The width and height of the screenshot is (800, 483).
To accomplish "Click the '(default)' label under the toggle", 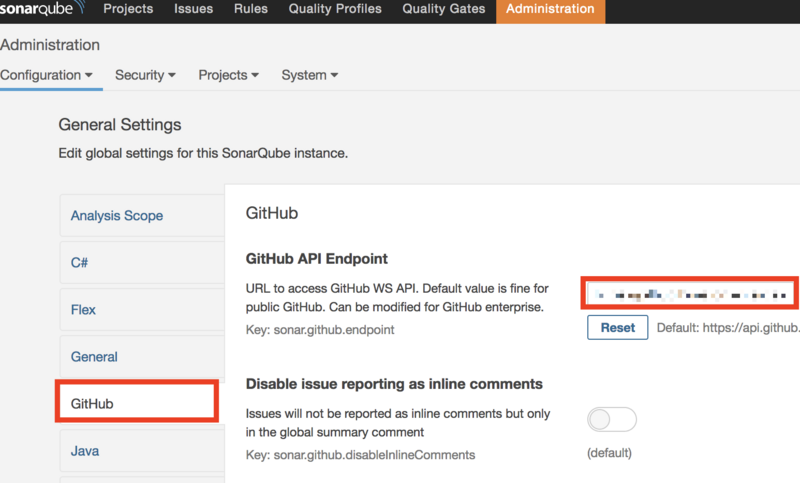I will (x=609, y=453).
